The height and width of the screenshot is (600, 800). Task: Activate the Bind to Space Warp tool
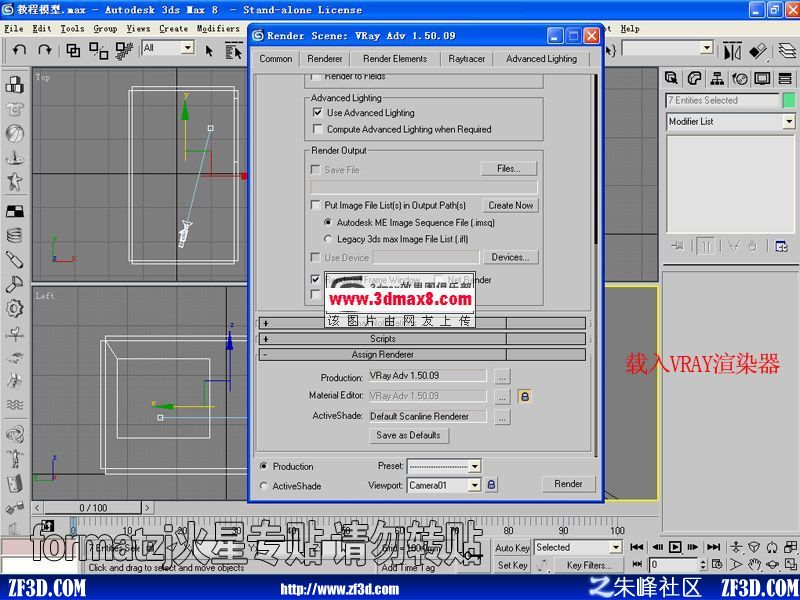tap(124, 50)
